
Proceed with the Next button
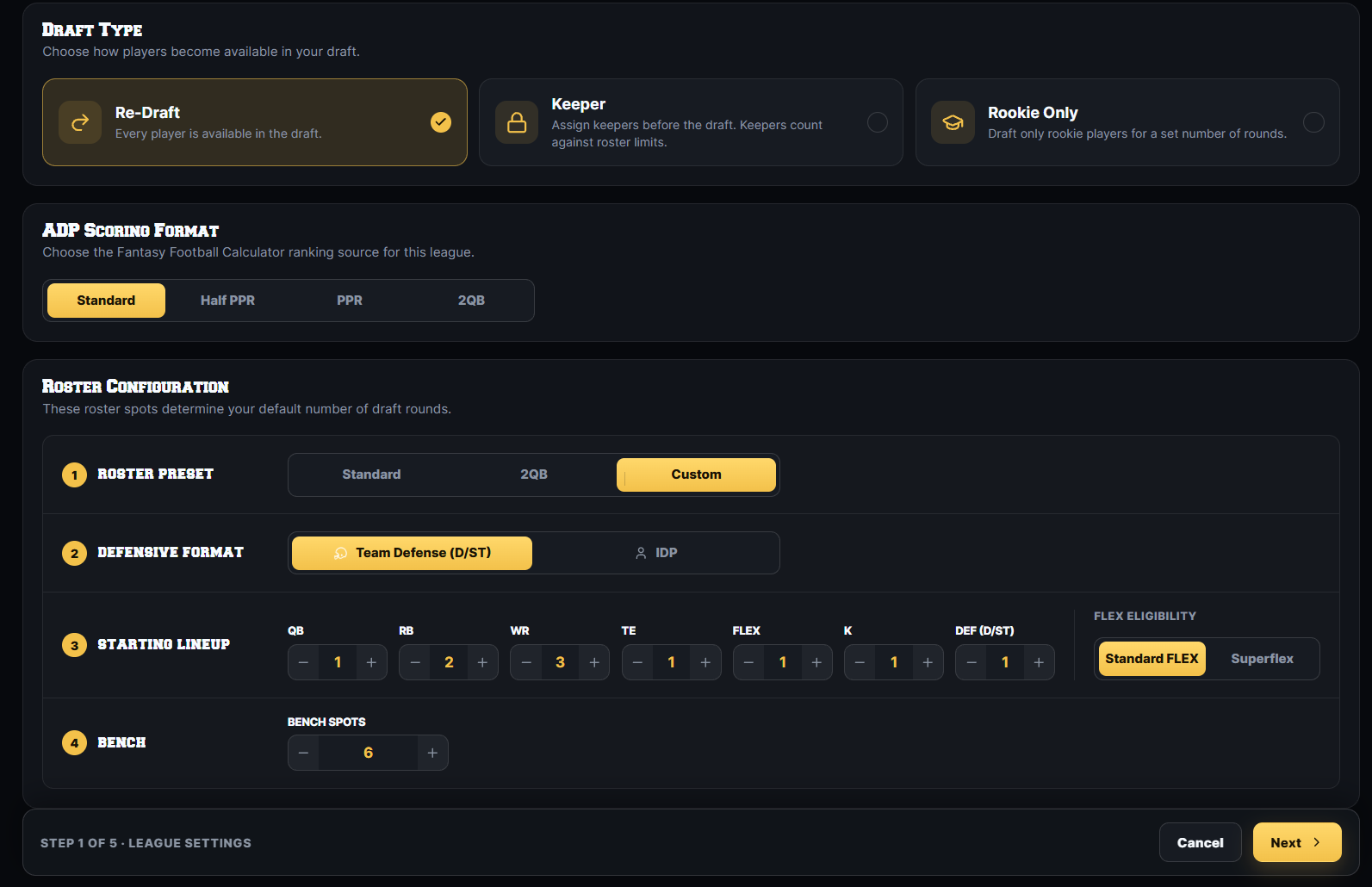1296,843
